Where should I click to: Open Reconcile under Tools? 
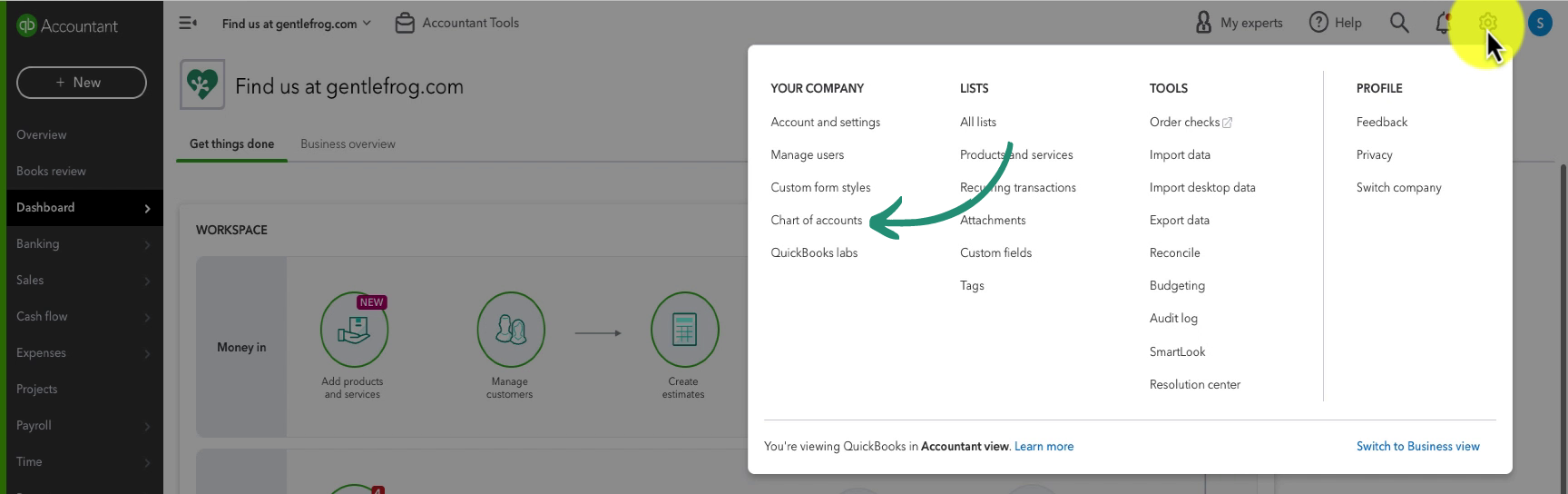pyautogui.click(x=1175, y=252)
